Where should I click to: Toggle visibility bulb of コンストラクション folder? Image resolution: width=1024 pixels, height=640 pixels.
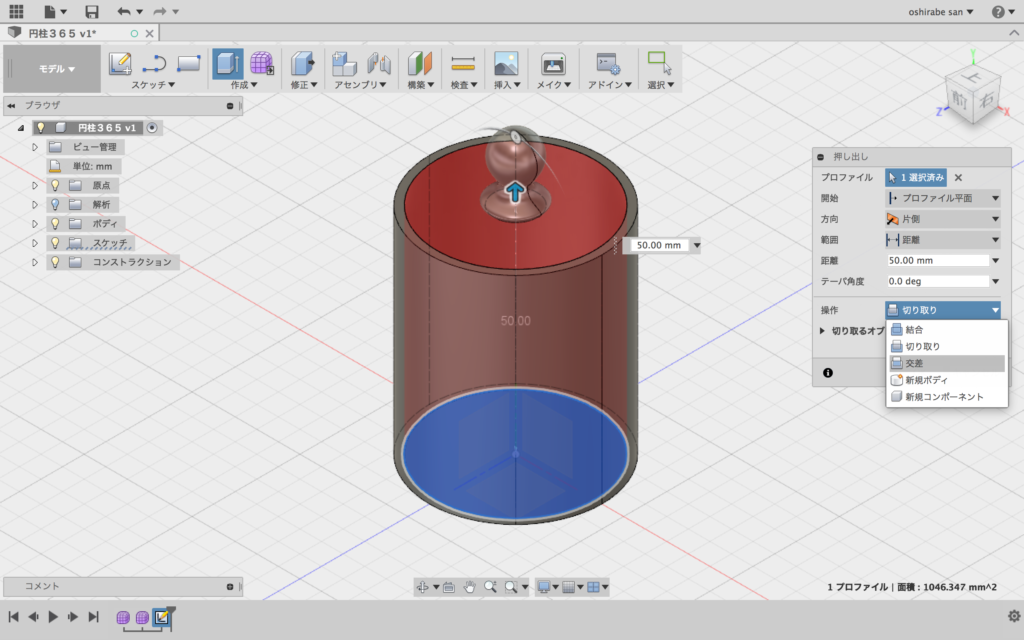coord(56,262)
